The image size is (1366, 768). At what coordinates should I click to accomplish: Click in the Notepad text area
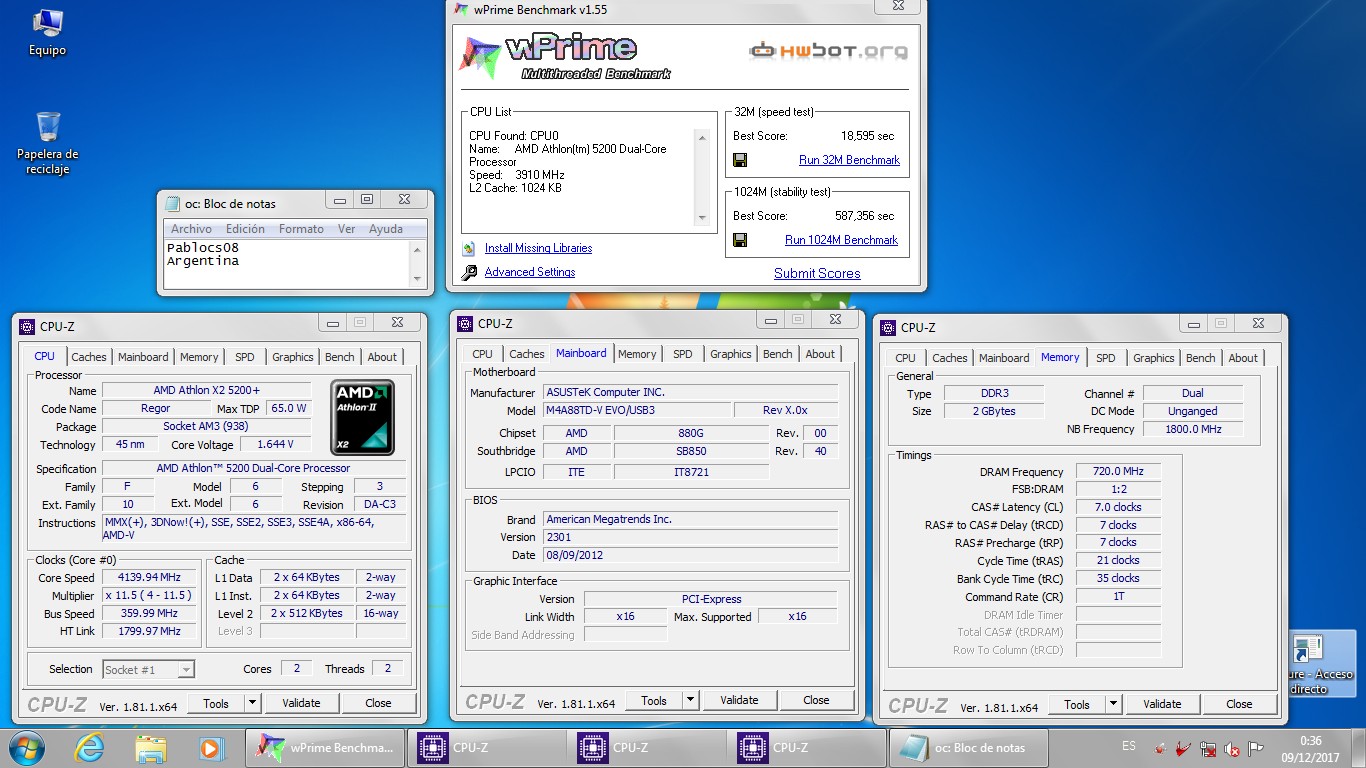[287, 264]
